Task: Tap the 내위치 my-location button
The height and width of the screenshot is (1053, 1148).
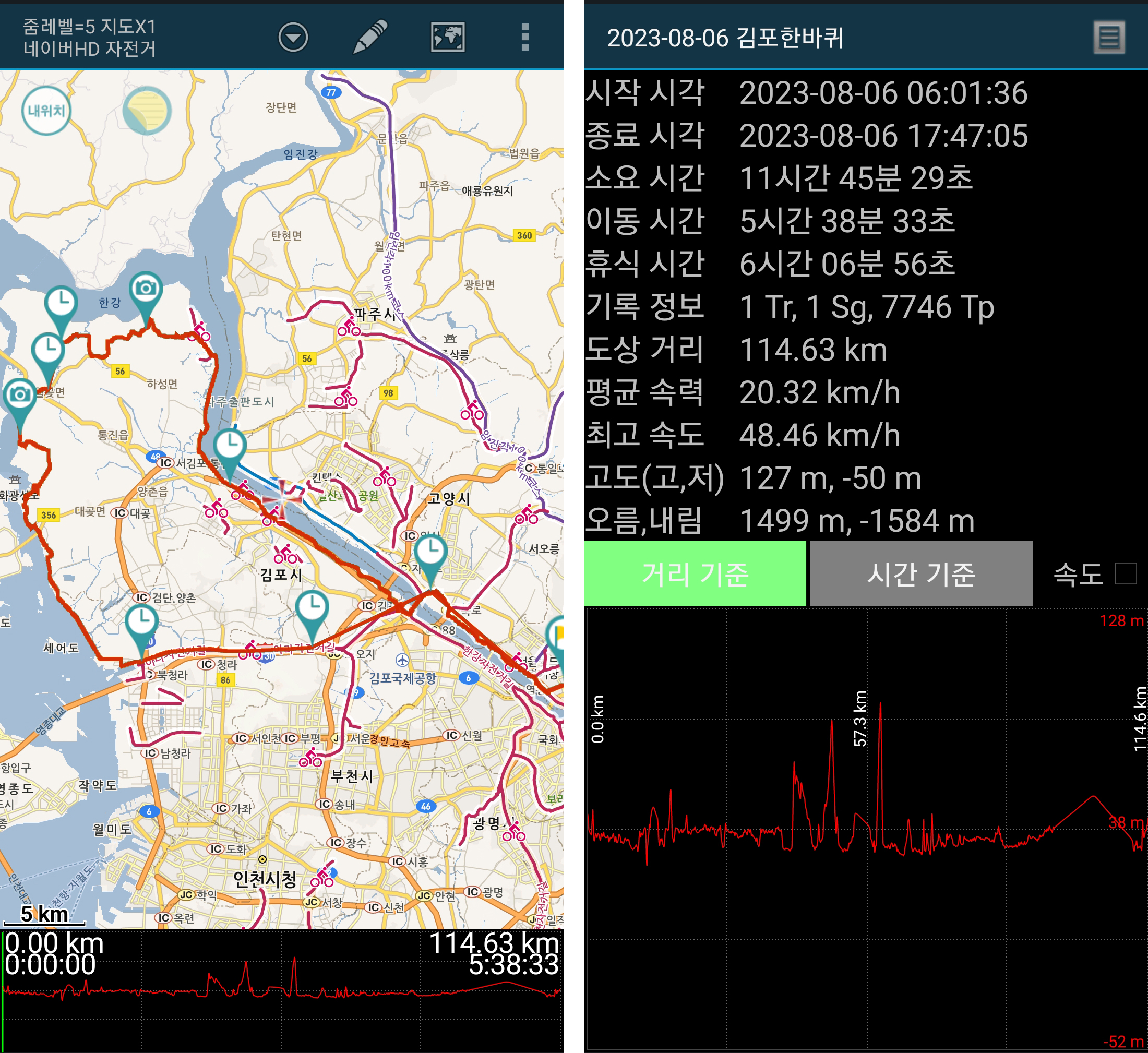Action: [x=46, y=111]
